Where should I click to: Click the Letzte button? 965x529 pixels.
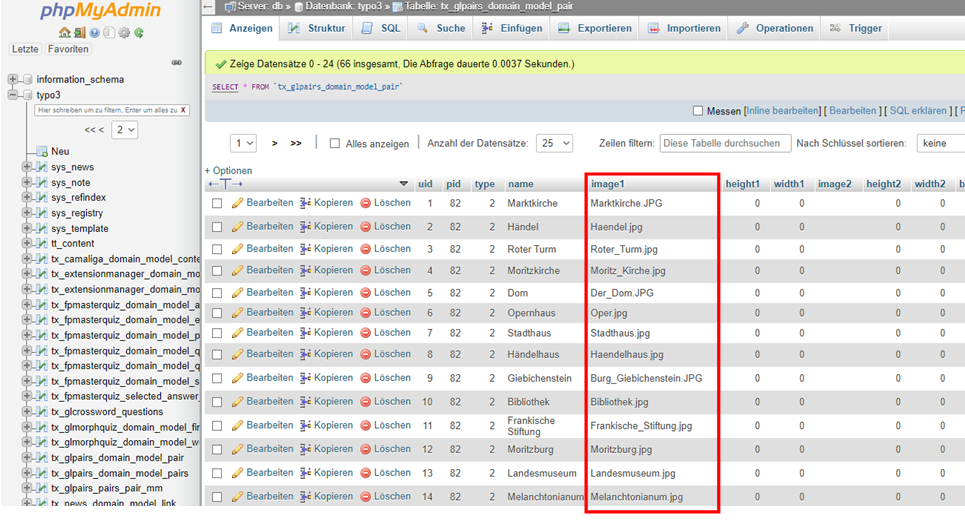click(25, 49)
